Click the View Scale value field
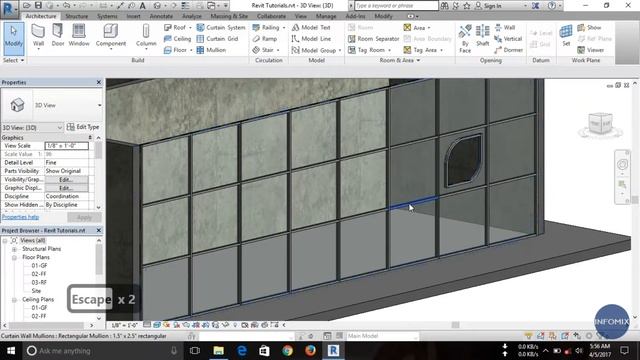This screenshot has width=640, height=360. pos(67,146)
